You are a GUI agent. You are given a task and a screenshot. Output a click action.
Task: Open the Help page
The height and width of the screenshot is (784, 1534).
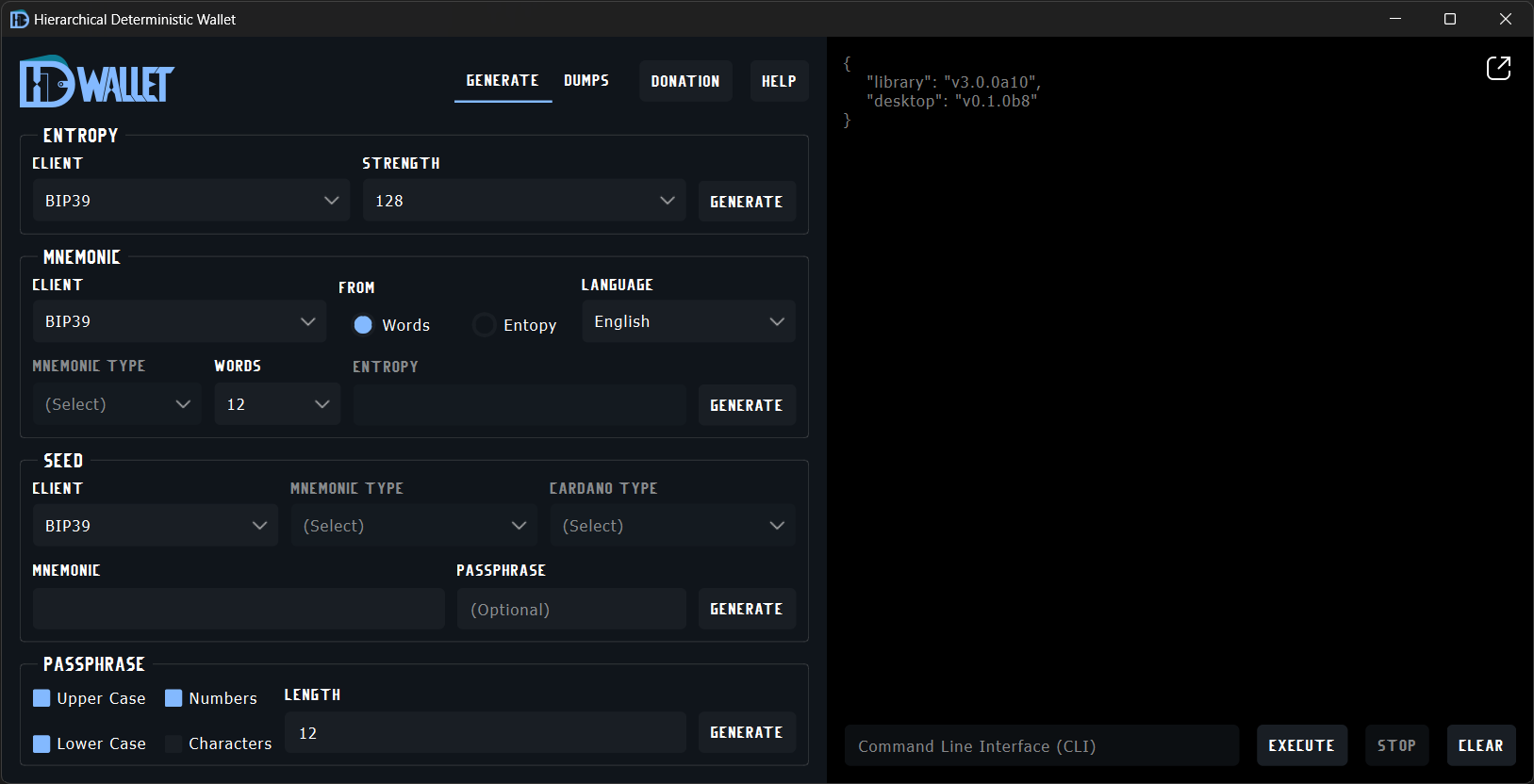[779, 81]
